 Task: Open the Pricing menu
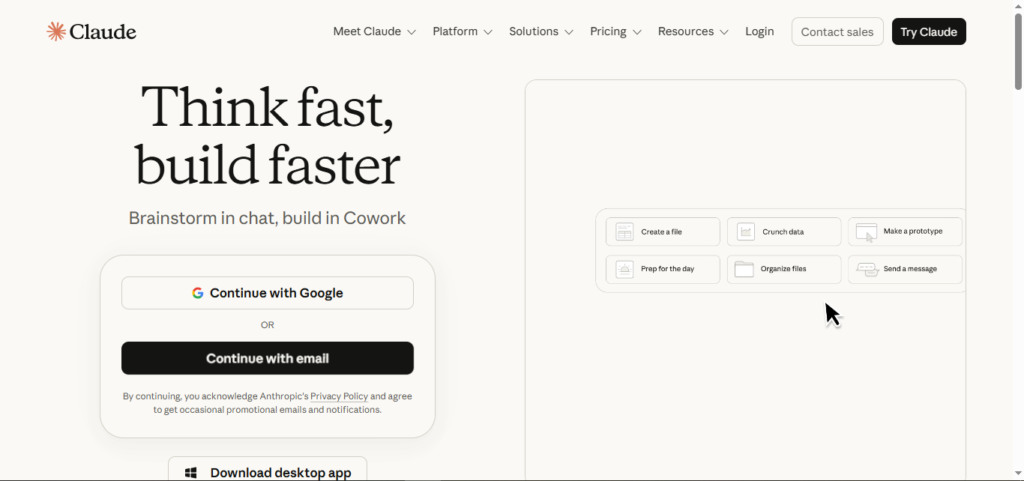click(x=616, y=31)
